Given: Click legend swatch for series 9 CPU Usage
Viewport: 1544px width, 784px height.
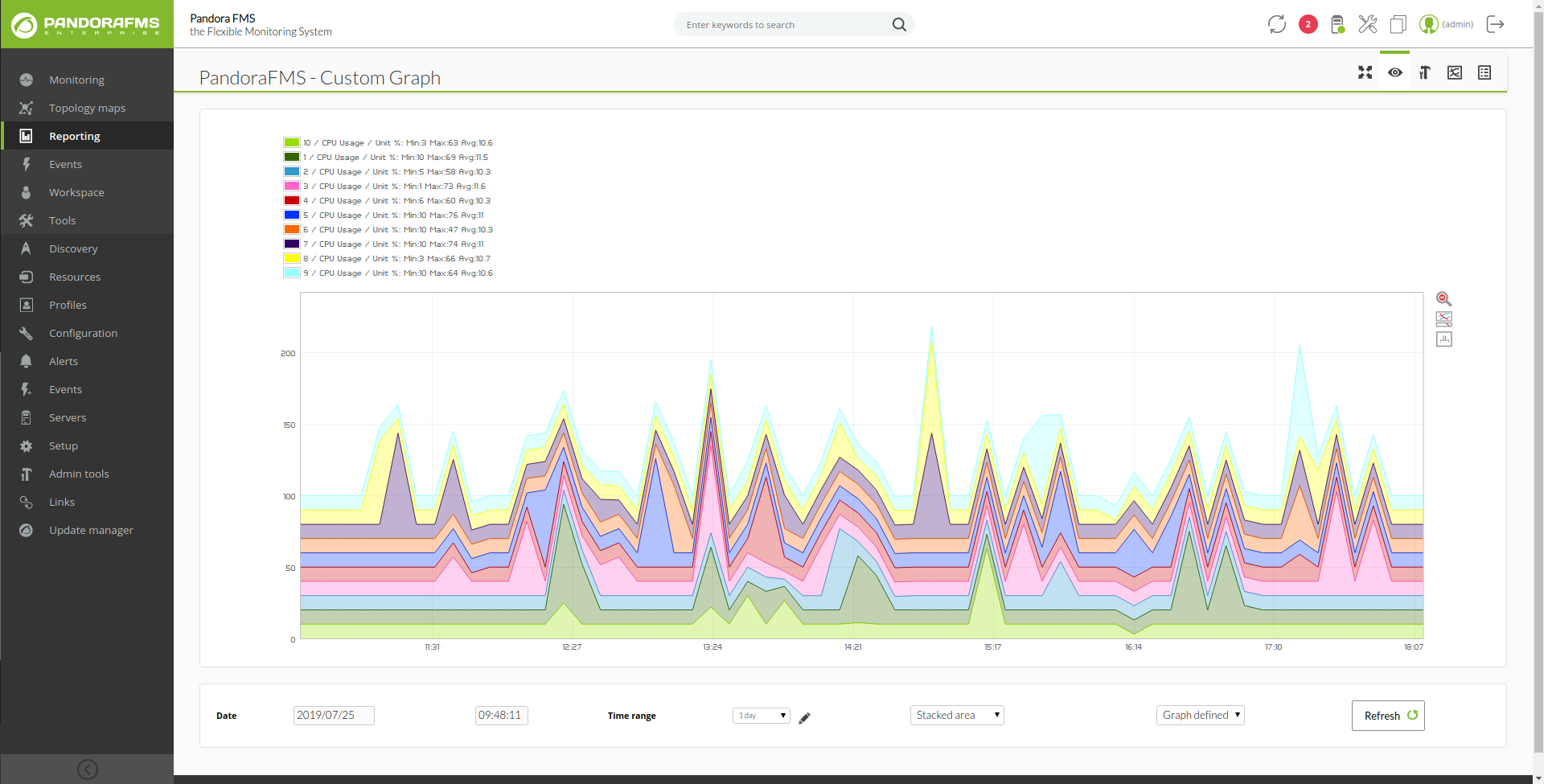Looking at the screenshot, I should click(291, 273).
